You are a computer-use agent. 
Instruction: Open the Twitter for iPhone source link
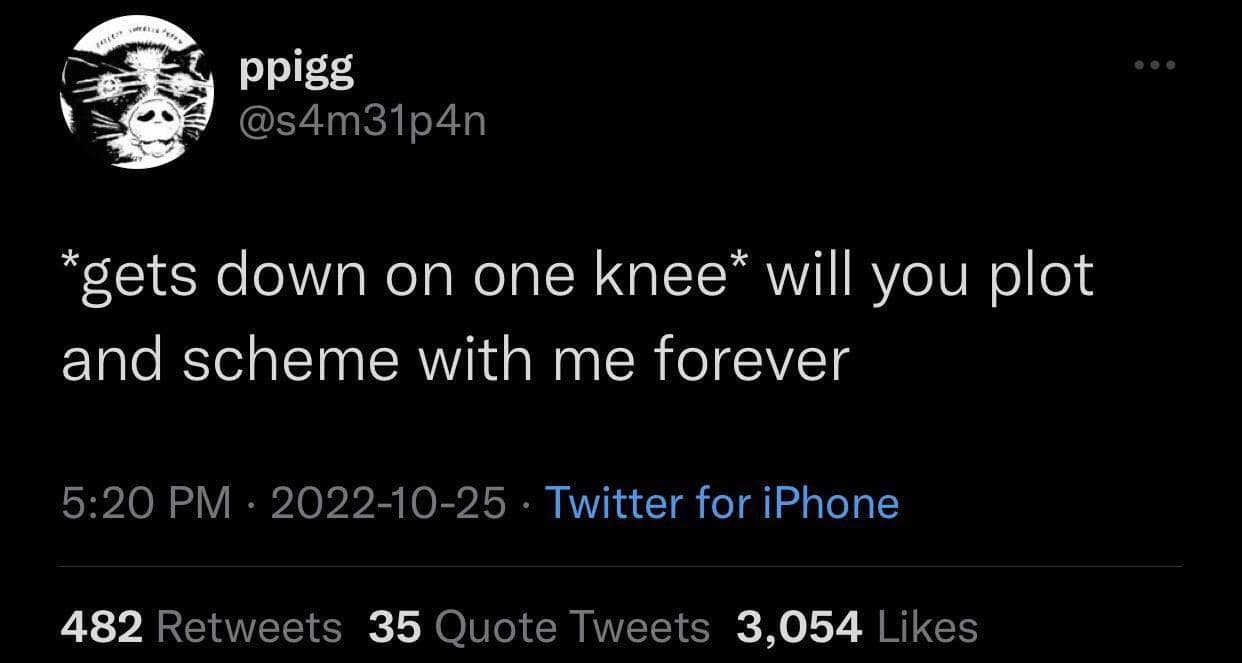[x=721, y=502]
